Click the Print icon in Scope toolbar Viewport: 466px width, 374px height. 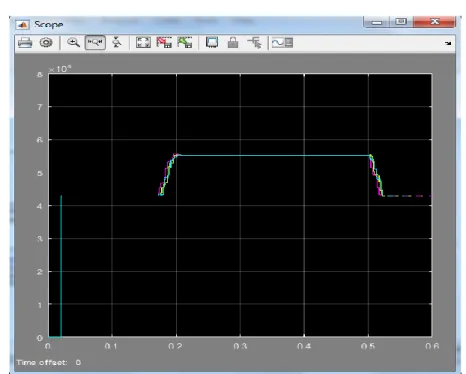coord(25,43)
